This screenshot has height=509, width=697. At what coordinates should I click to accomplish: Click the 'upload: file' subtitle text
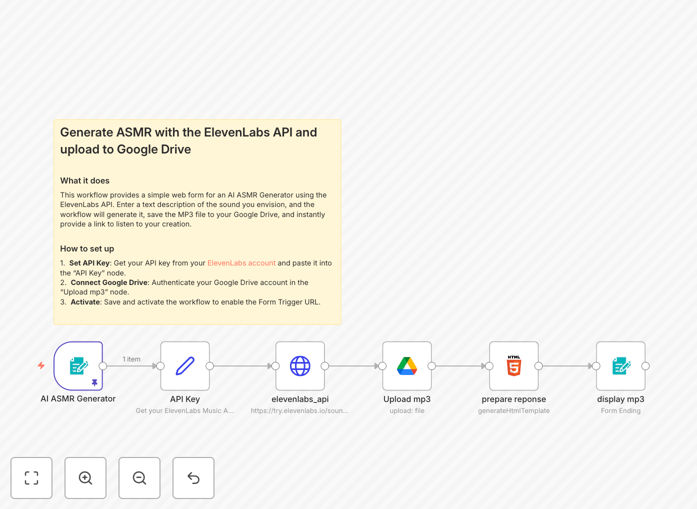coord(407,411)
